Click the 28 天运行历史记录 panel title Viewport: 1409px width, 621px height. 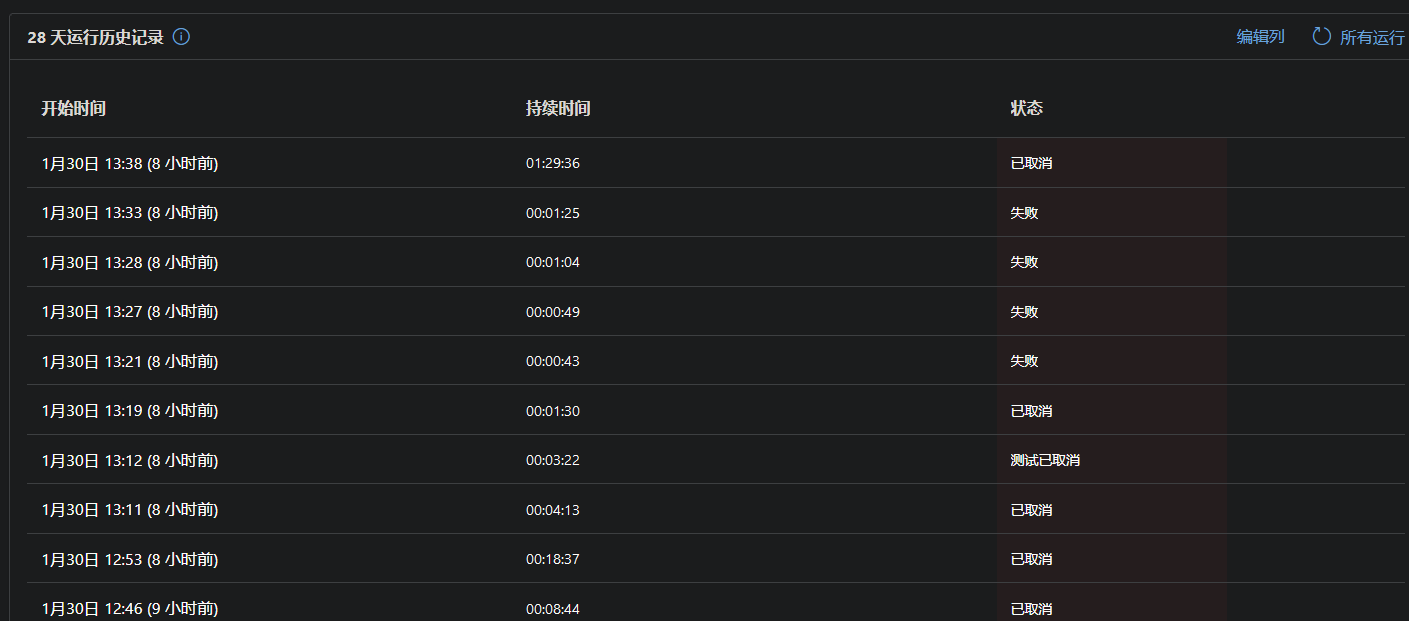point(95,38)
